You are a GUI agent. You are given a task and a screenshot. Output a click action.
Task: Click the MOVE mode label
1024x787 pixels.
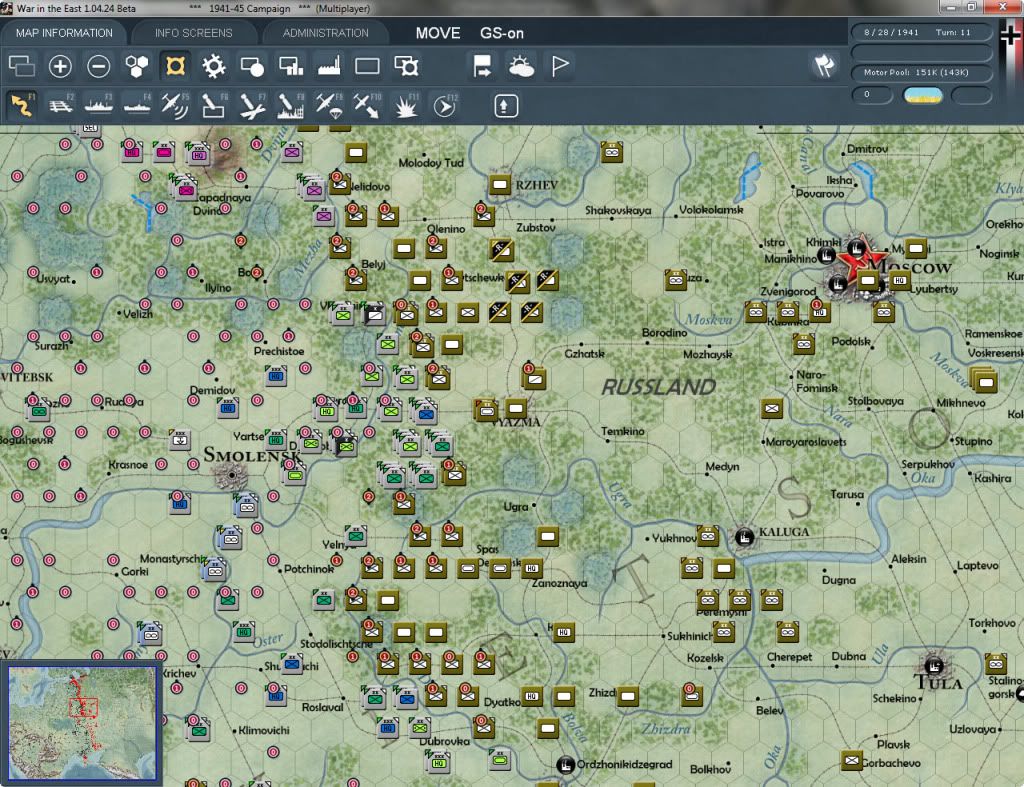click(438, 33)
